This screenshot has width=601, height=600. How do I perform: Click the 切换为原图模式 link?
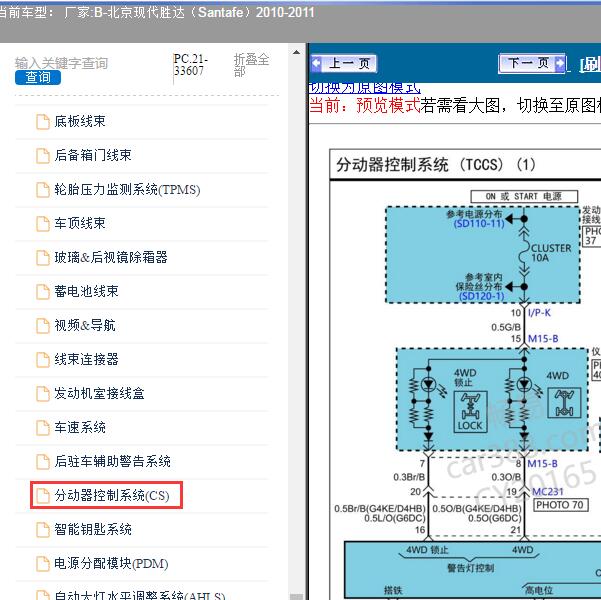point(365,88)
